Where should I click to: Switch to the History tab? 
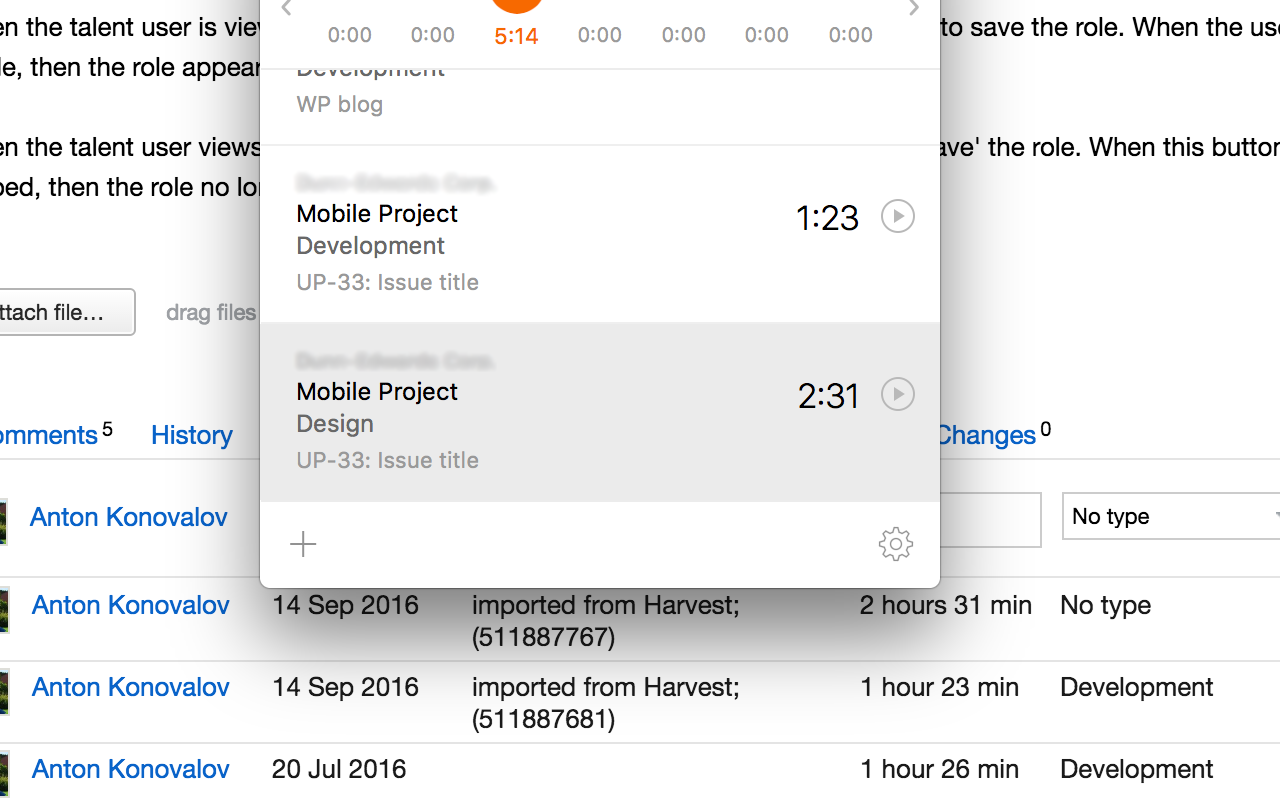pos(192,435)
